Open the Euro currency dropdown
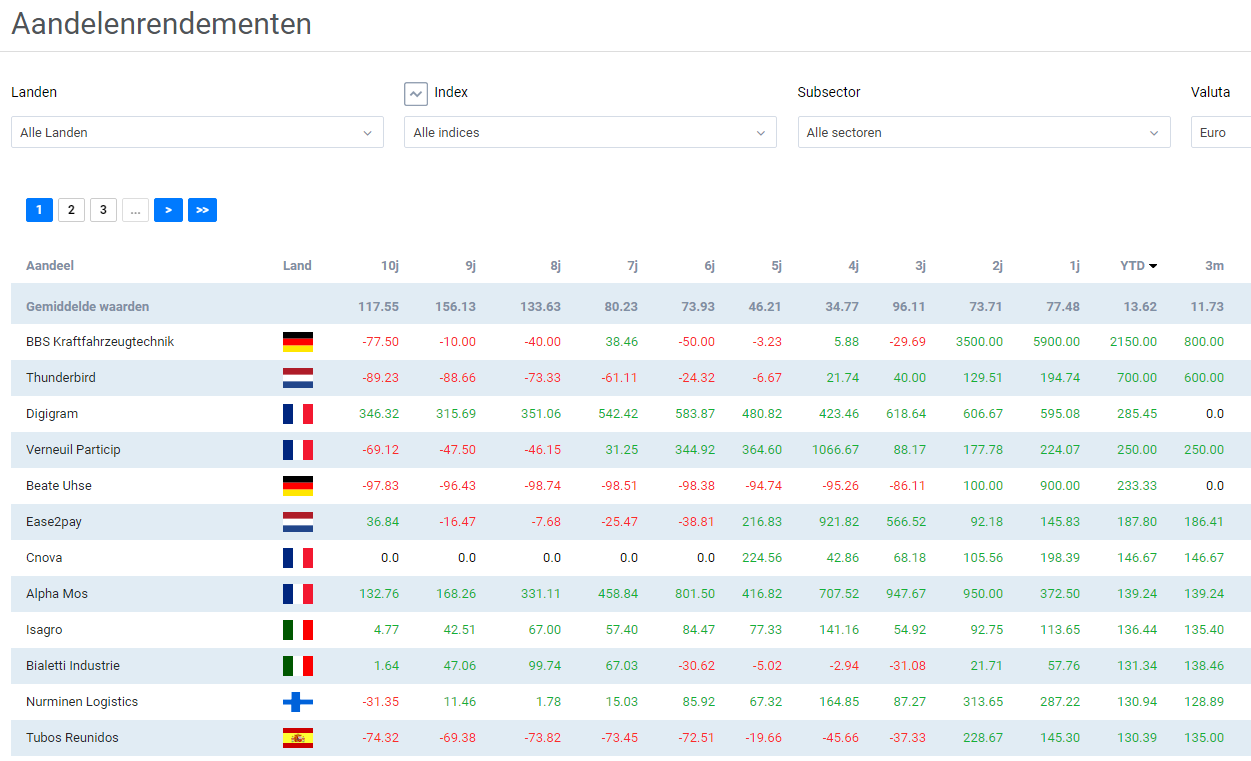Viewport: 1251px width, 761px height. [1221, 132]
